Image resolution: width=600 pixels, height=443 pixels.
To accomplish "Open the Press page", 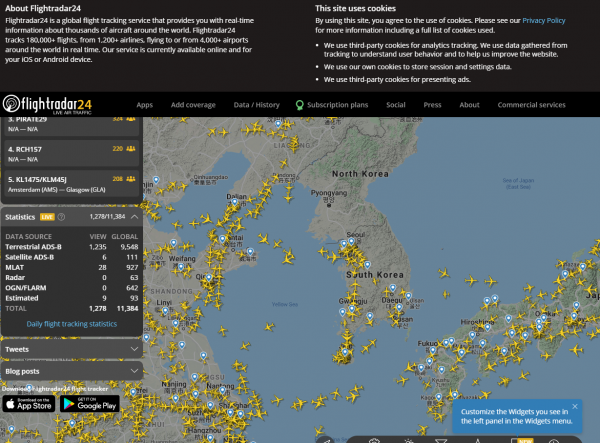I will click(x=432, y=105).
